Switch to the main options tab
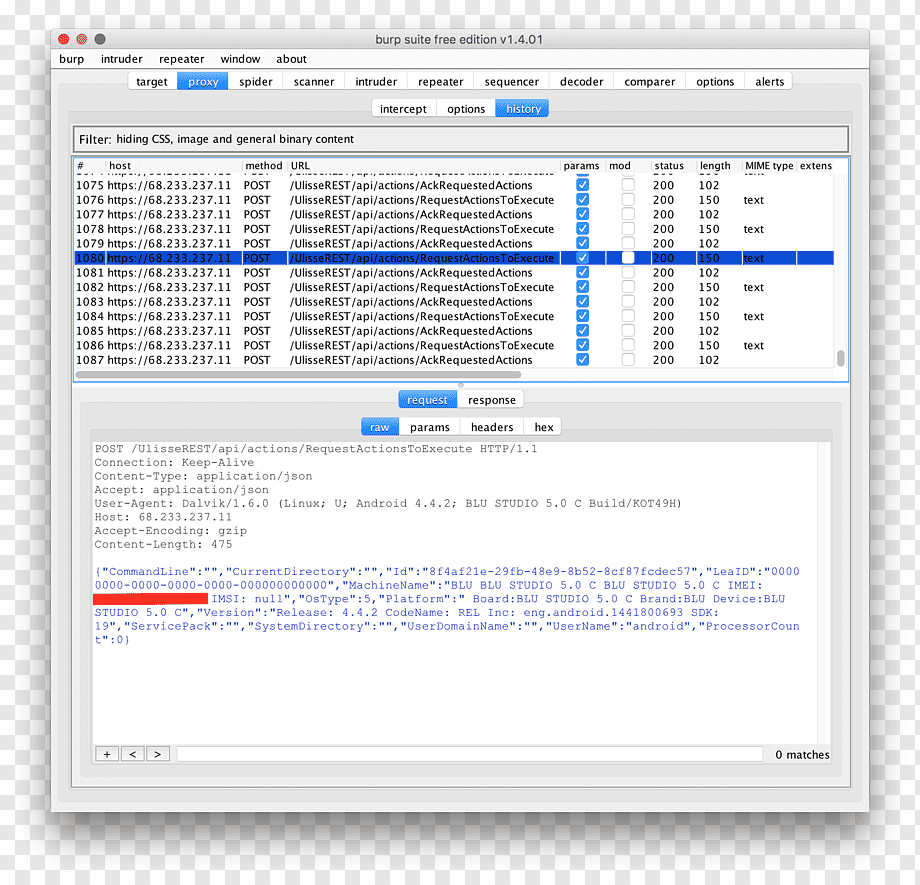The height and width of the screenshot is (885, 920). click(x=715, y=82)
